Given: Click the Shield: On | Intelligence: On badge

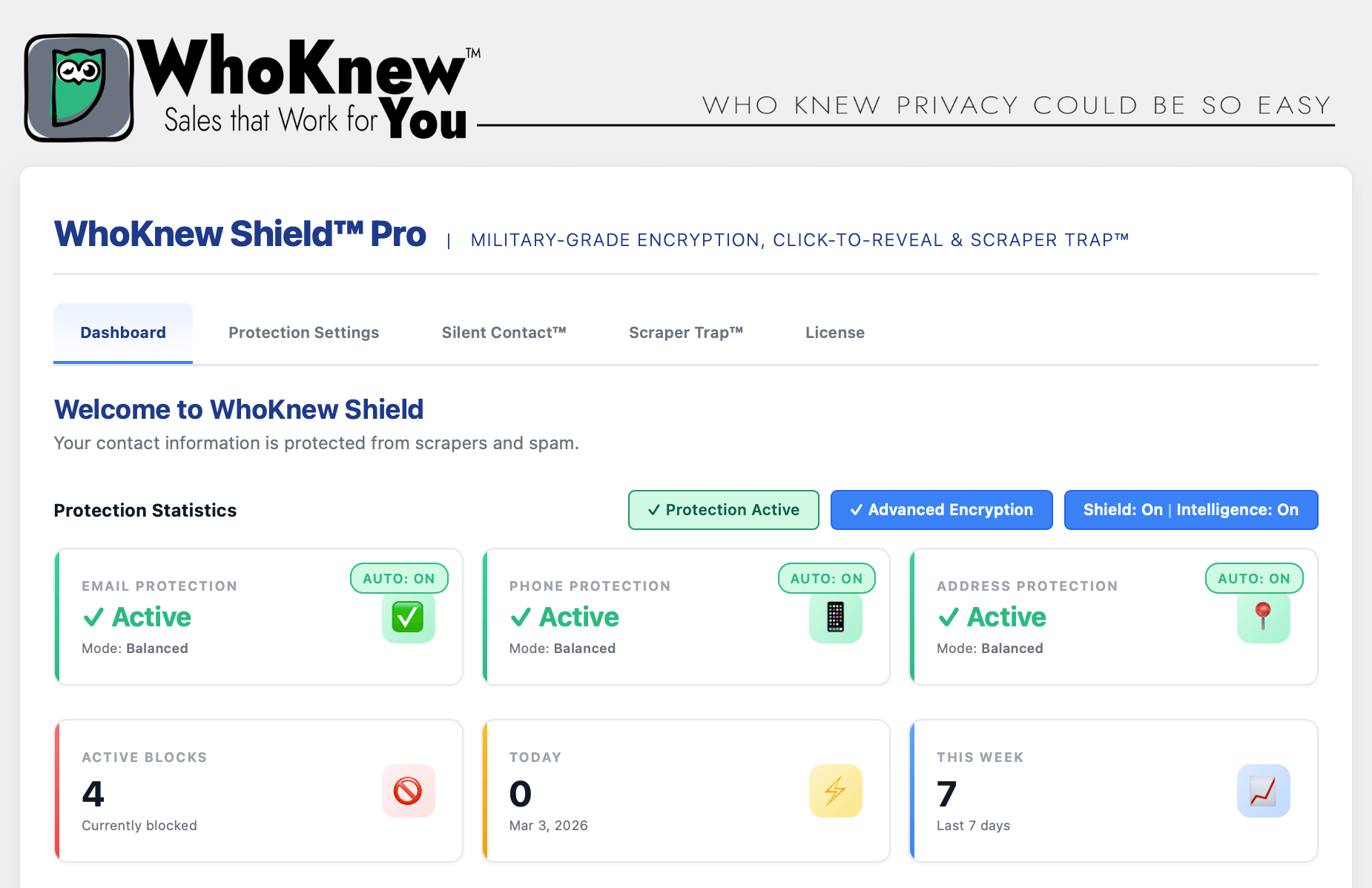Looking at the screenshot, I should point(1190,510).
